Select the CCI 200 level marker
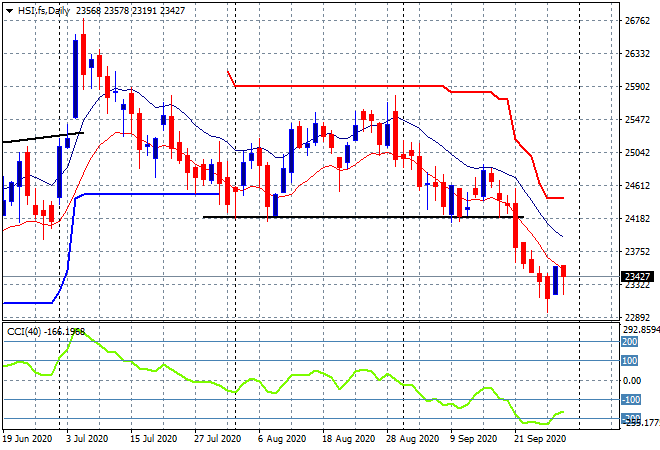The width and height of the screenshot is (660, 450). click(630, 342)
